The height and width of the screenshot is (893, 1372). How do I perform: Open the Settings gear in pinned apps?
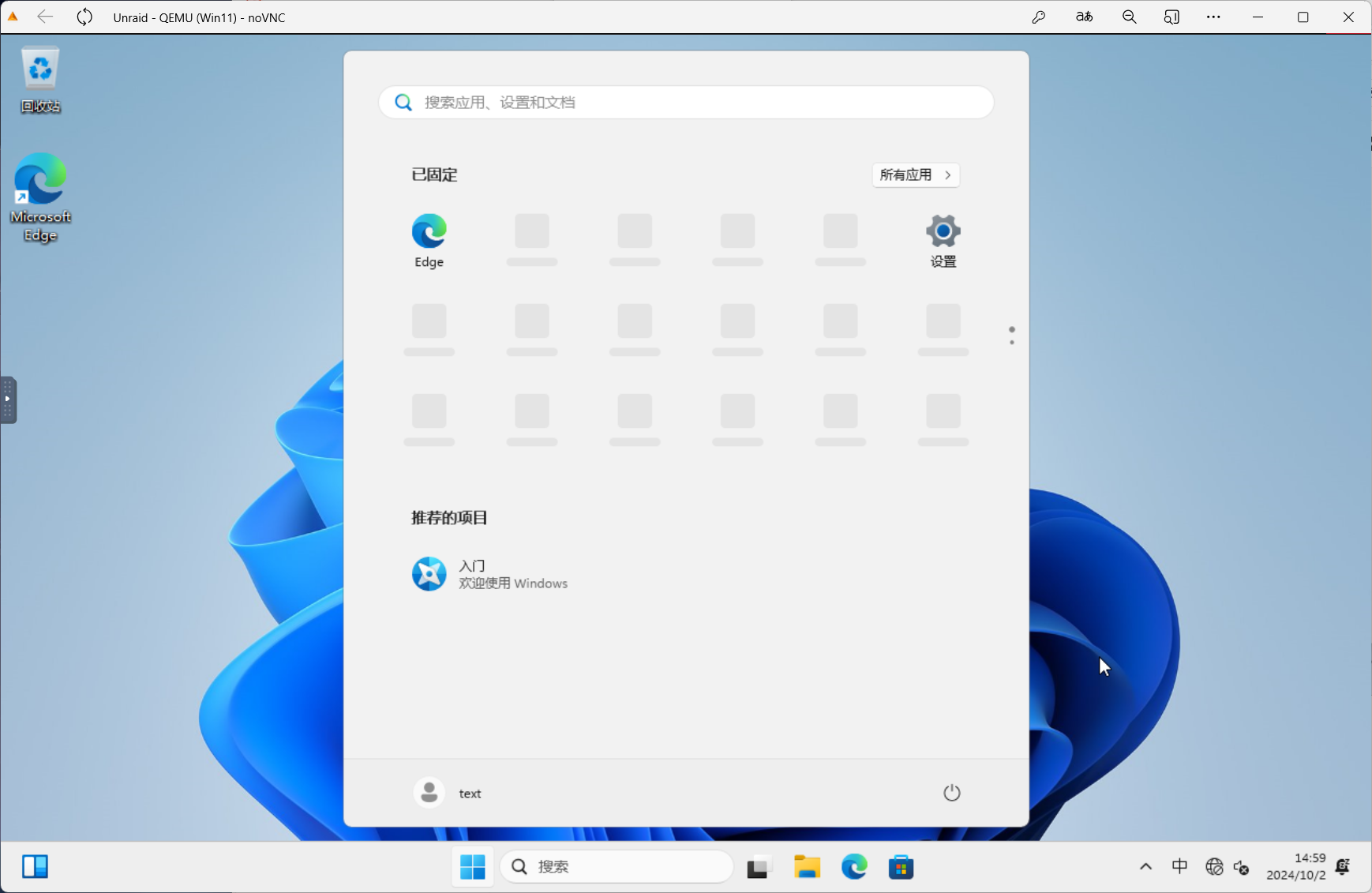[x=943, y=240]
